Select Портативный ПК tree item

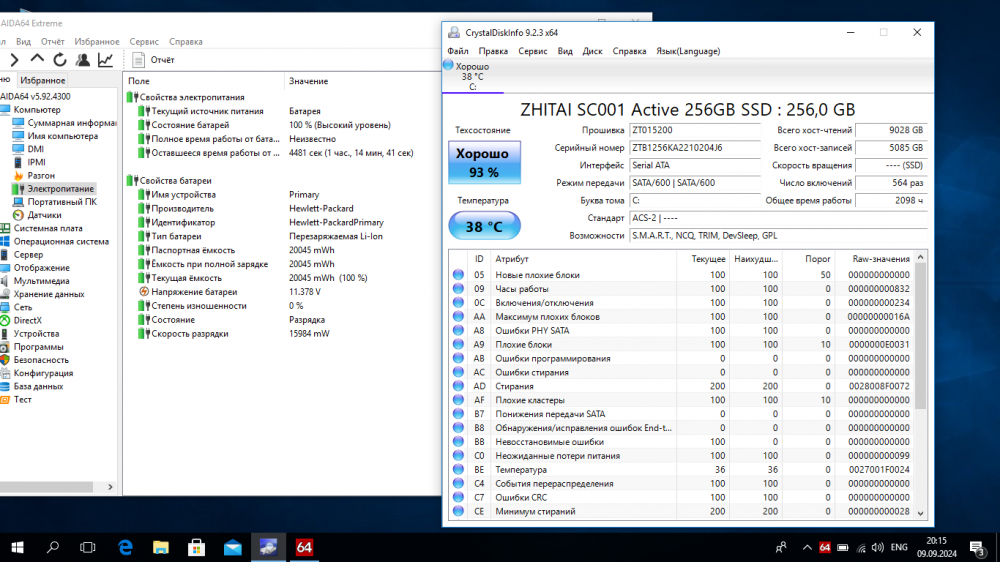click(62, 202)
